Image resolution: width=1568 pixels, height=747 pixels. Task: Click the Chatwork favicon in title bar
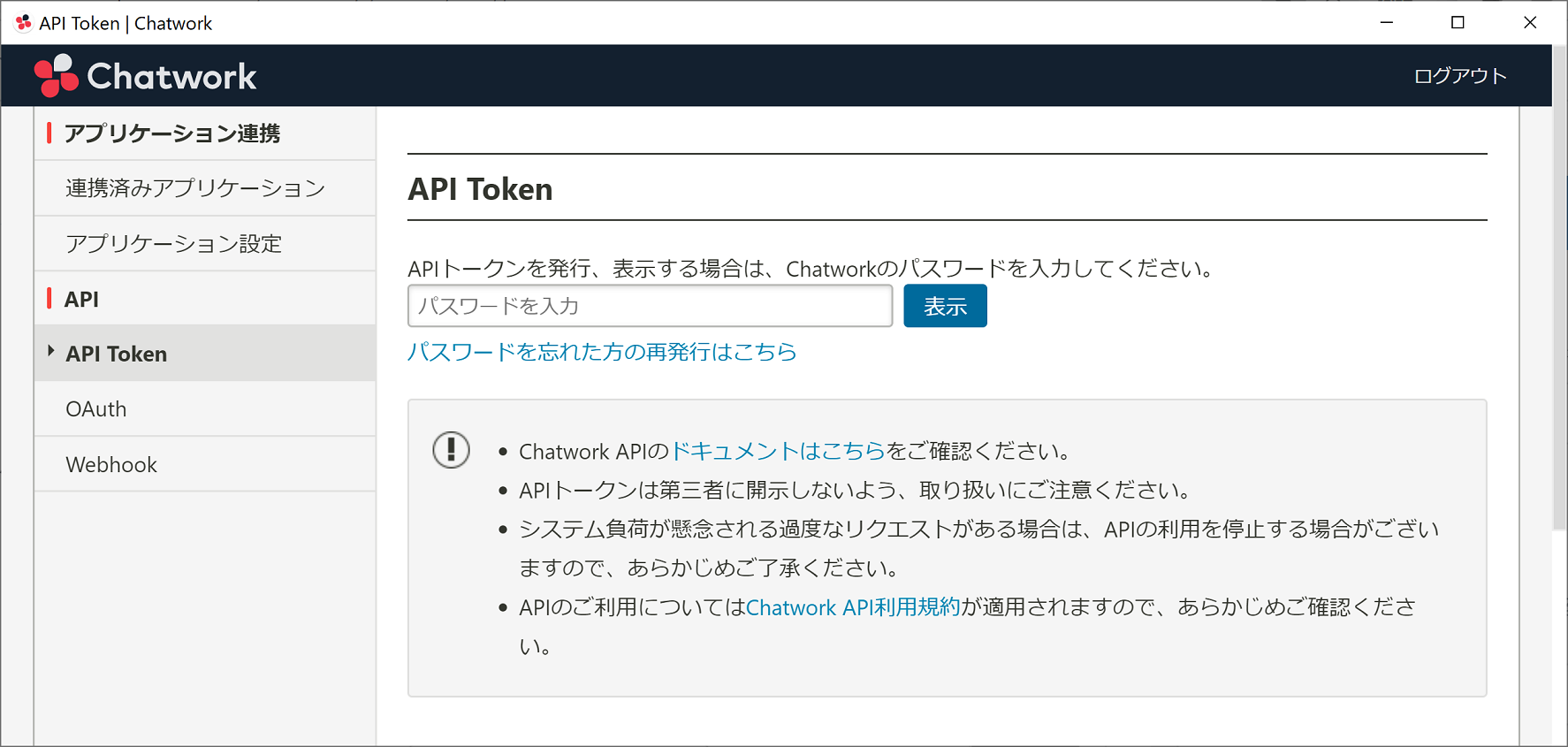tap(23, 23)
